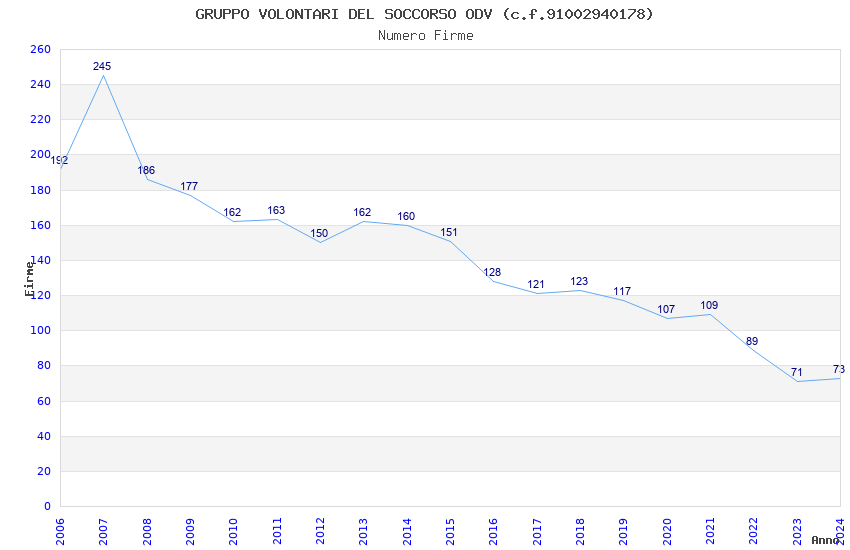Click the data label 177
850x550 pixels.
click(x=189, y=186)
